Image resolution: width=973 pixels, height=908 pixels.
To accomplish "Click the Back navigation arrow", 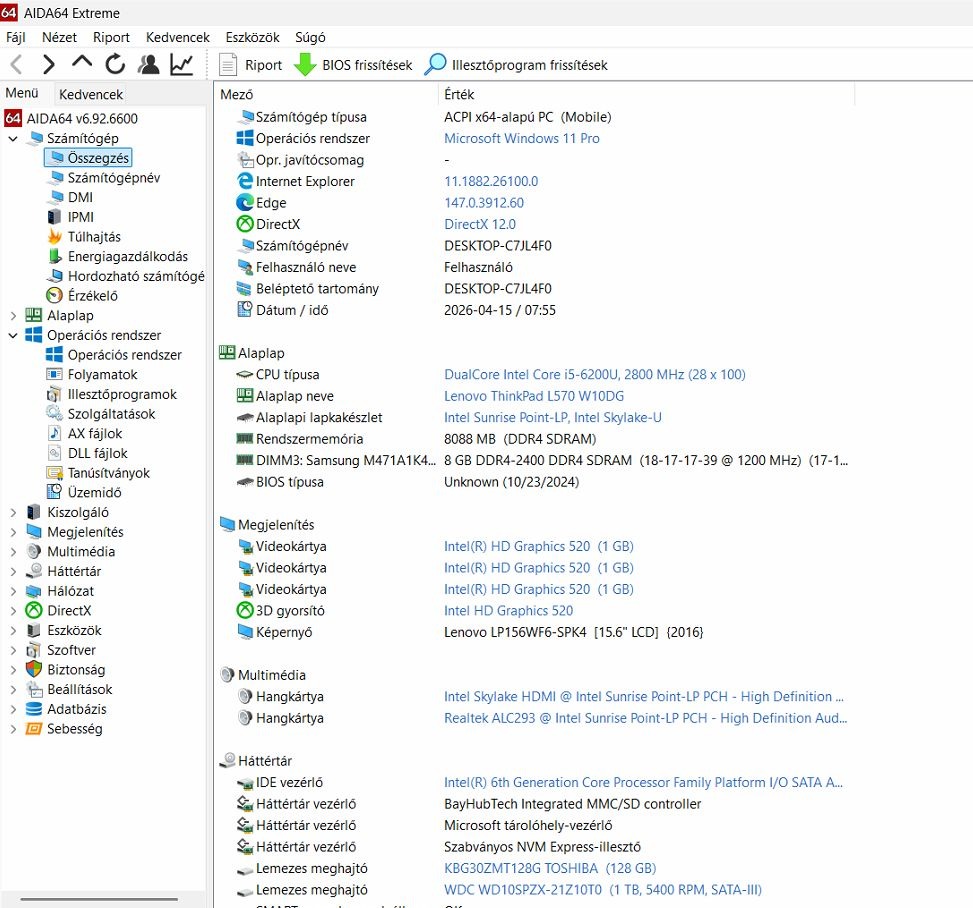I will pos(17,65).
